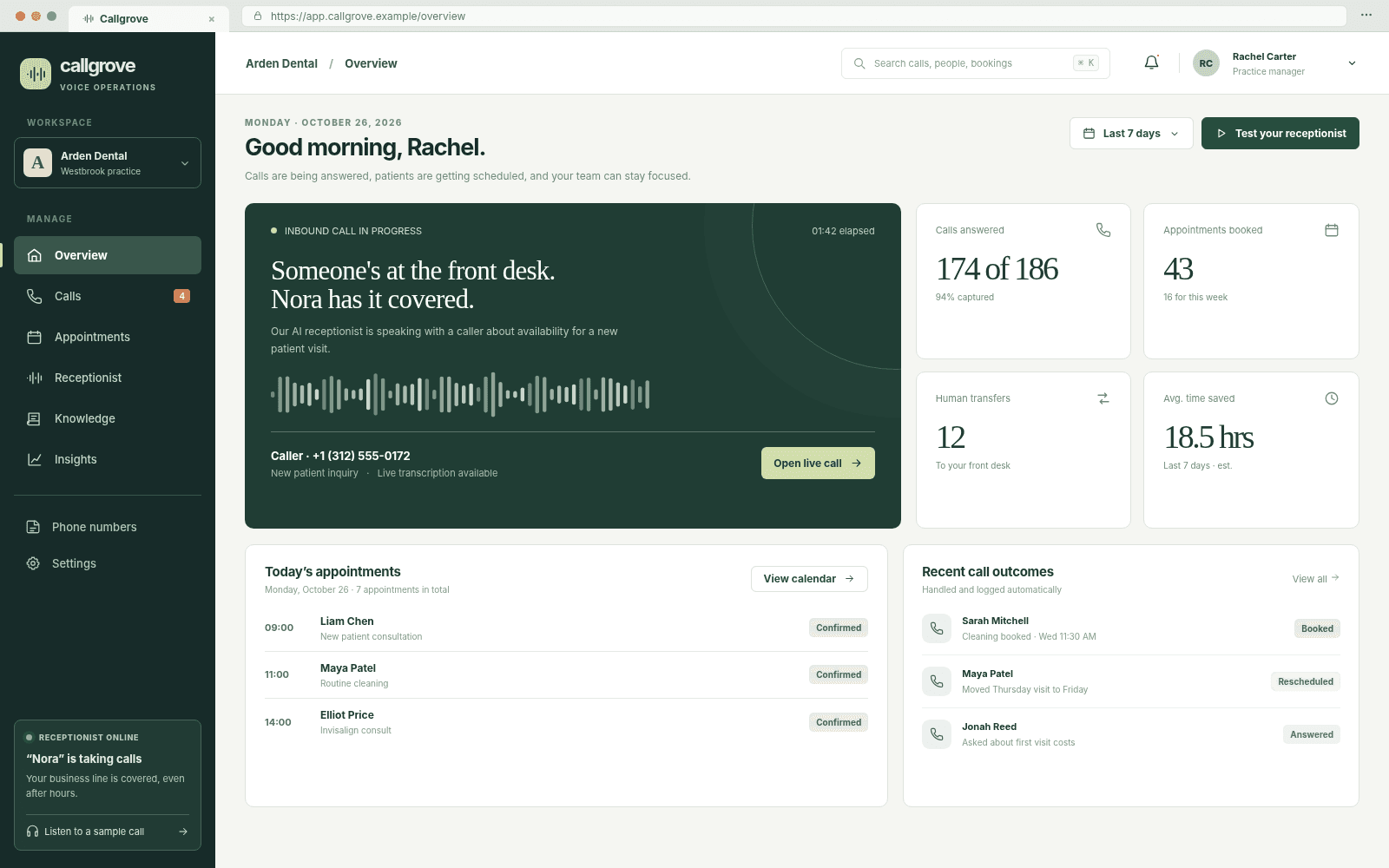
Task: Click the Callgrove waveform logo icon
Action: [x=36, y=74]
